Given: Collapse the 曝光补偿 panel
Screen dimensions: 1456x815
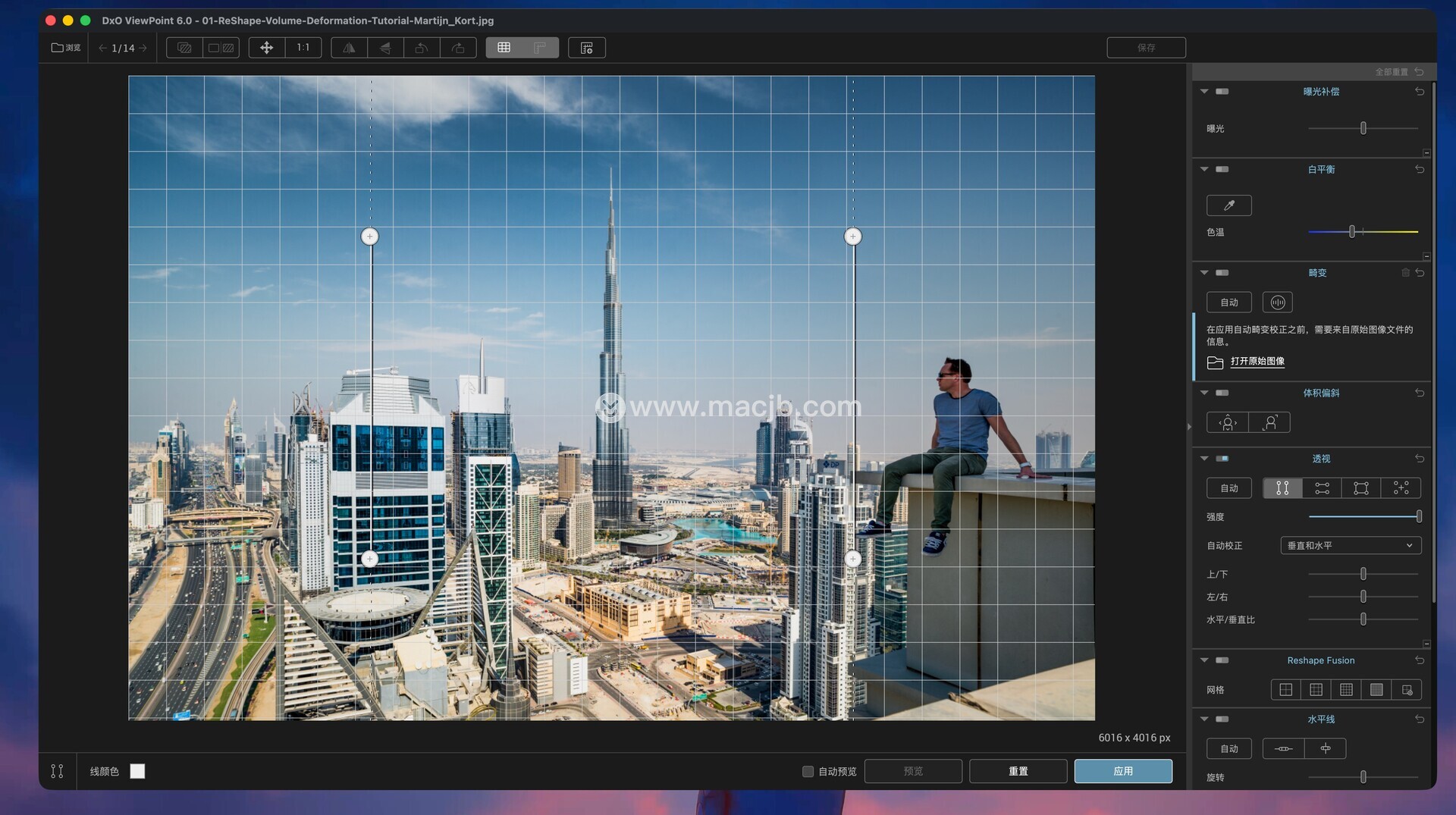Looking at the screenshot, I should (x=1204, y=92).
